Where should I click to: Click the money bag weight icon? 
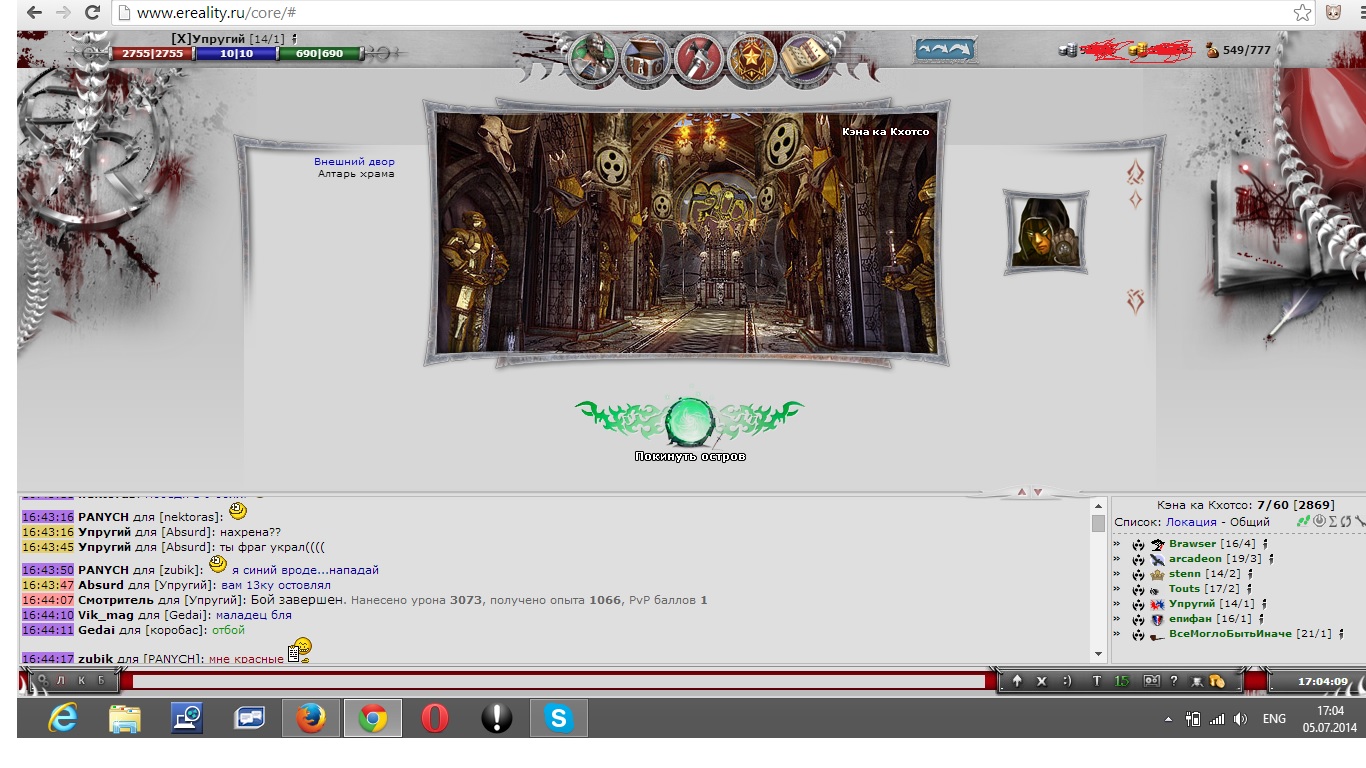[x=1212, y=50]
